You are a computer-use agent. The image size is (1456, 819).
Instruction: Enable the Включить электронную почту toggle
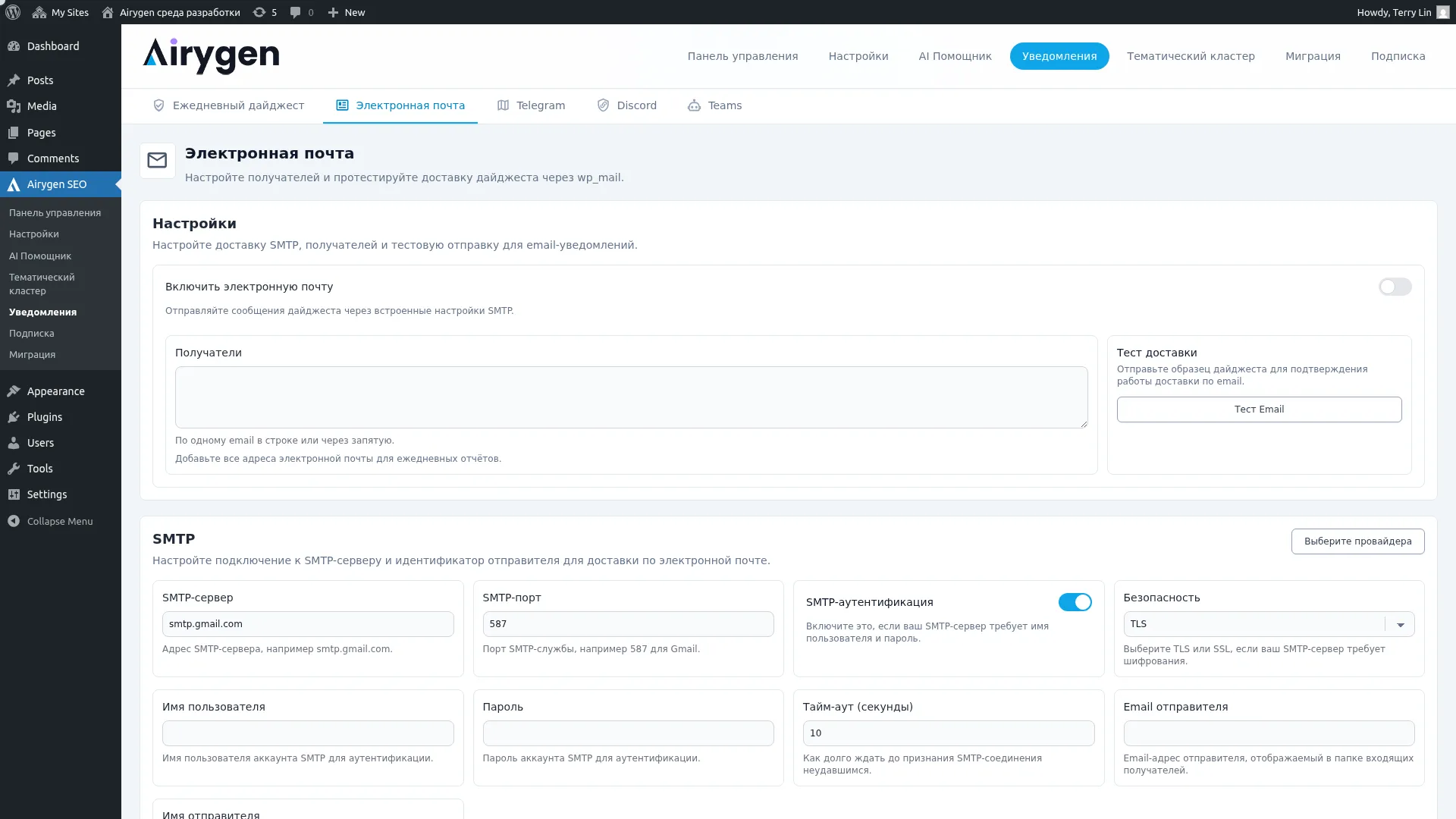coord(1395,287)
